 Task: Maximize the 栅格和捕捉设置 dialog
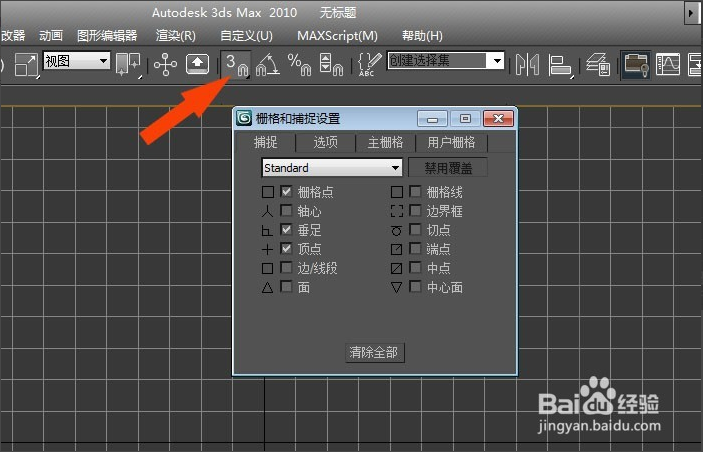465,118
